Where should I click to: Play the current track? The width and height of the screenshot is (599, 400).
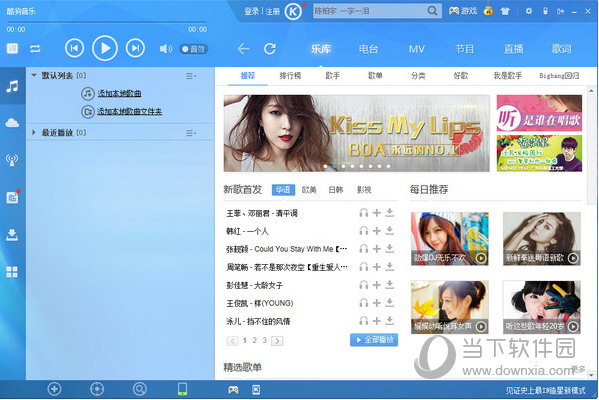pos(105,48)
